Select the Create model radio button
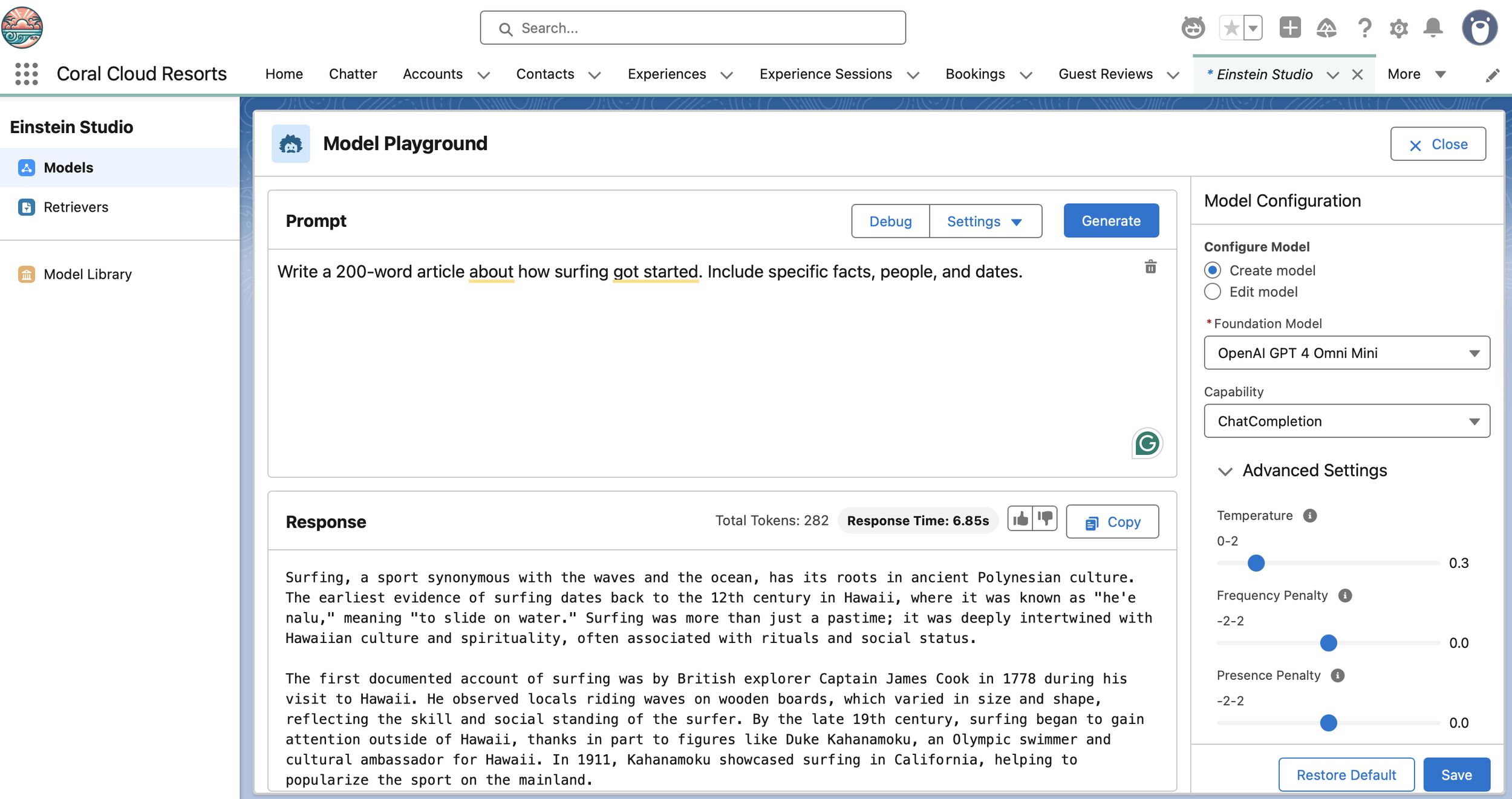The image size is (1512, 799). [x=1213, y=270]
